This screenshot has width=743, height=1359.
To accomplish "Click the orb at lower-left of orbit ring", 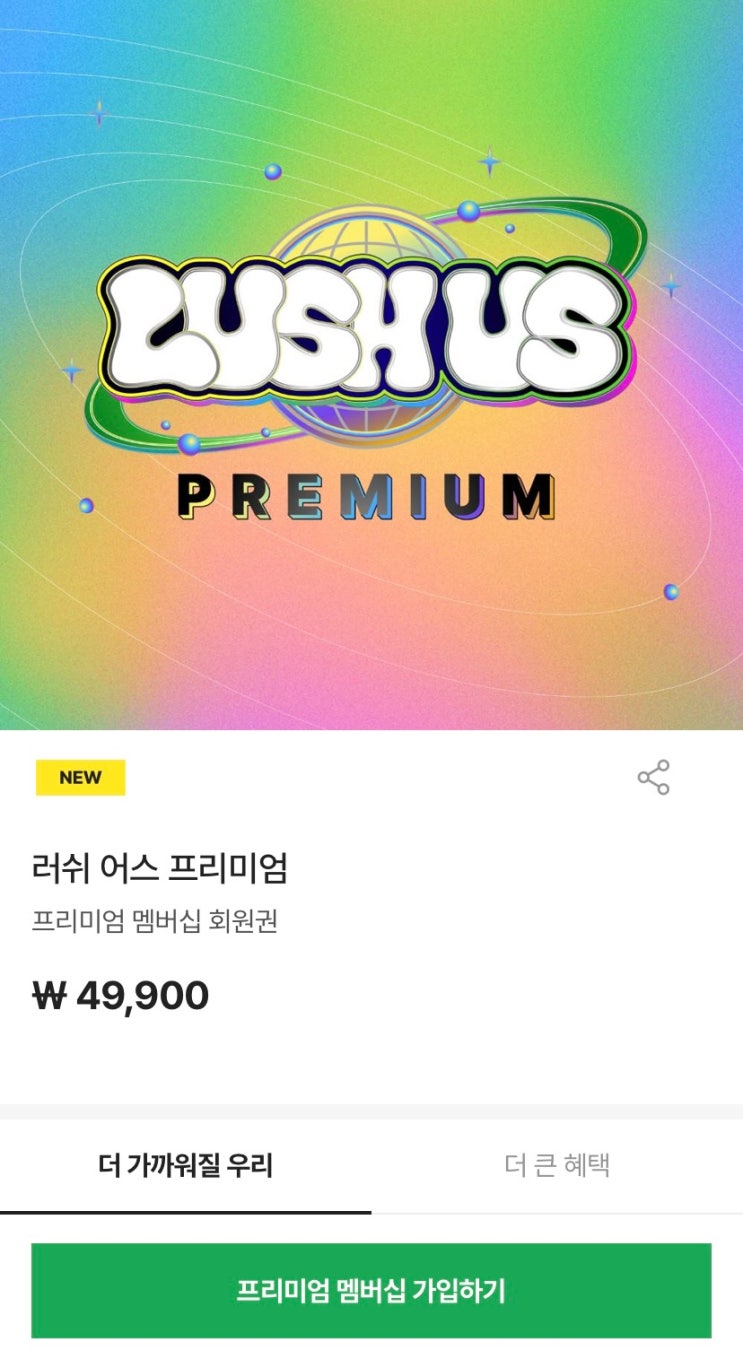I will [189, 443].
